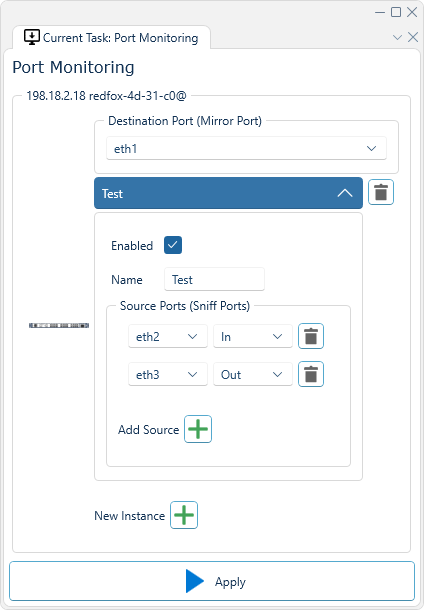The image size is (424, 610).
Task: Click the switch device thumbnail image
Action: 59,325
